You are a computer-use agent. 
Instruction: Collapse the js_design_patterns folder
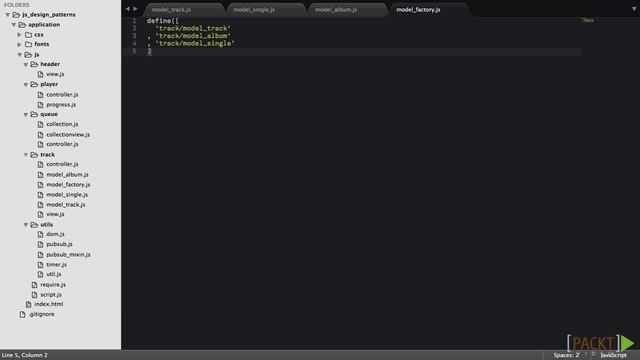(7, 15)
